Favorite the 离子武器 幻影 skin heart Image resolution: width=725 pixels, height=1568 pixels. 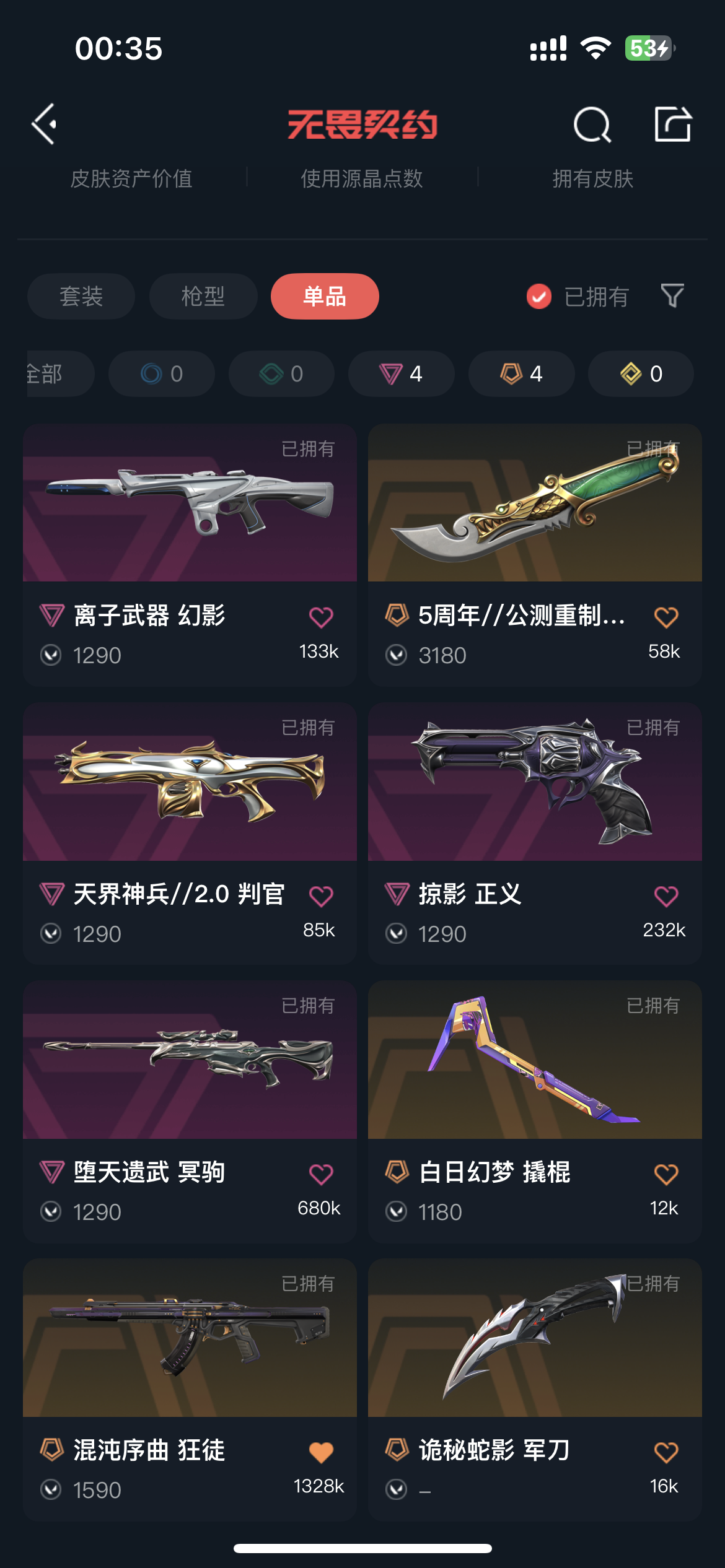coord(321,617)
